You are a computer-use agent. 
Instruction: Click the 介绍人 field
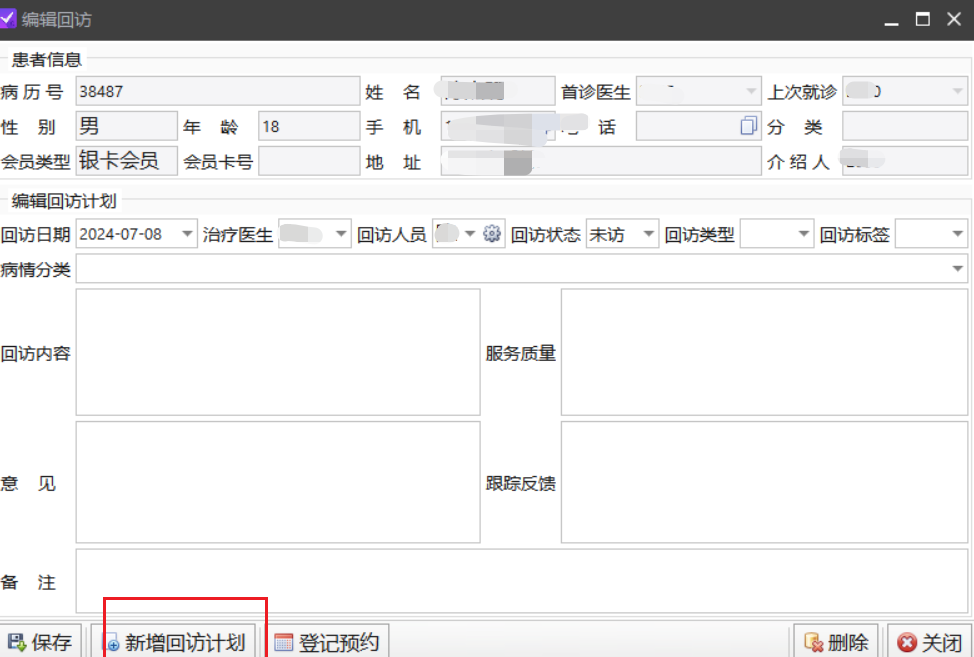pyautogui.click(x=904, y=161)
